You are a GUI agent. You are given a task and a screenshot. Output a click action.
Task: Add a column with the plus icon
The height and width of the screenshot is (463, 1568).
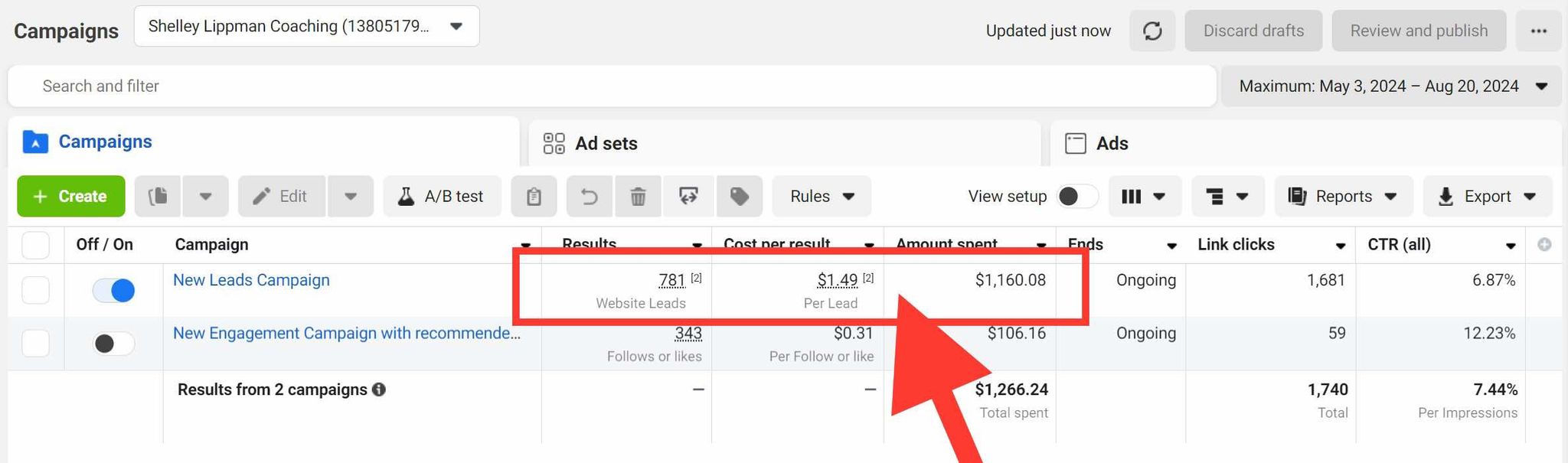click(1544, 245)
